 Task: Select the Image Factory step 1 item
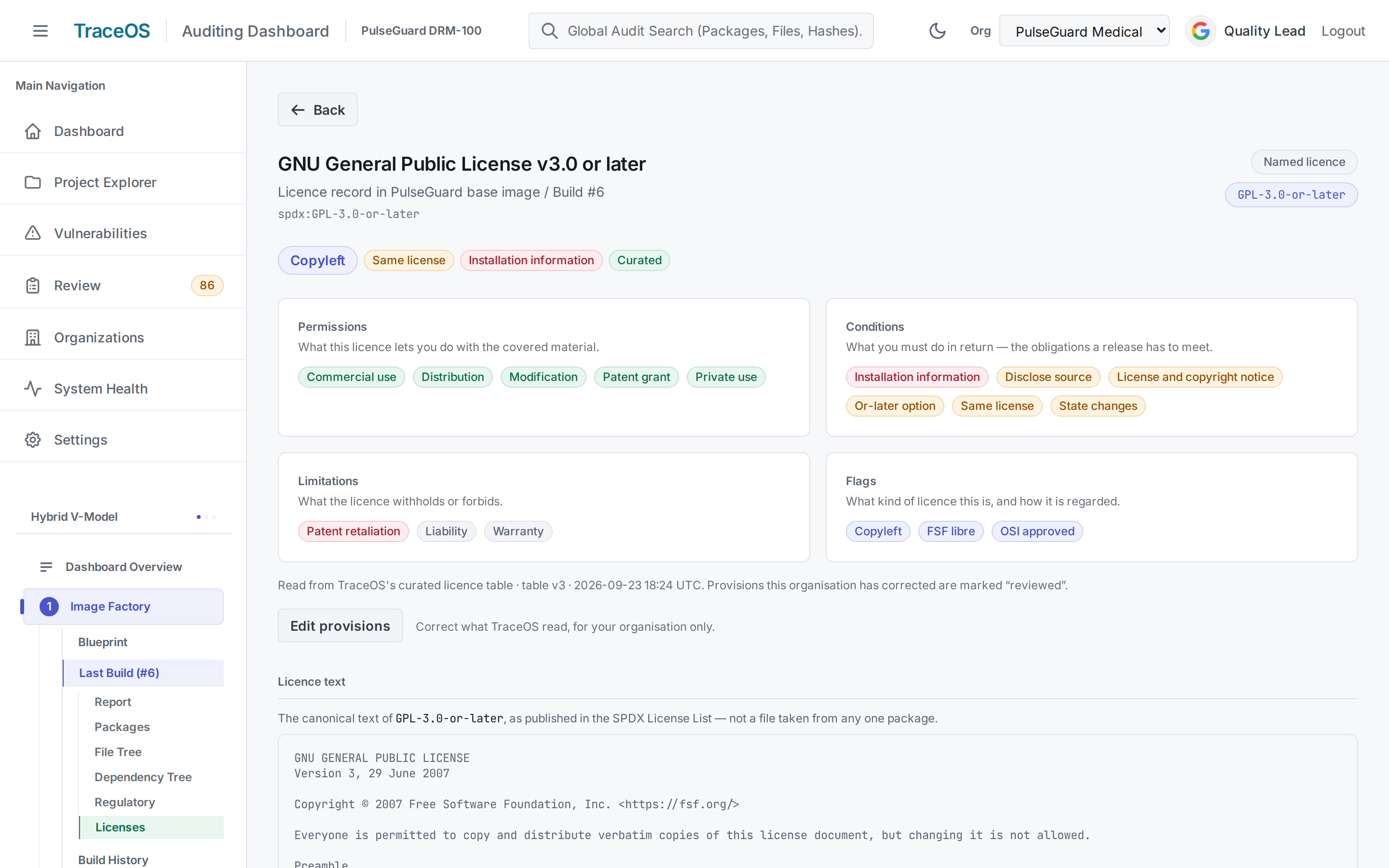tap(123, 606)
